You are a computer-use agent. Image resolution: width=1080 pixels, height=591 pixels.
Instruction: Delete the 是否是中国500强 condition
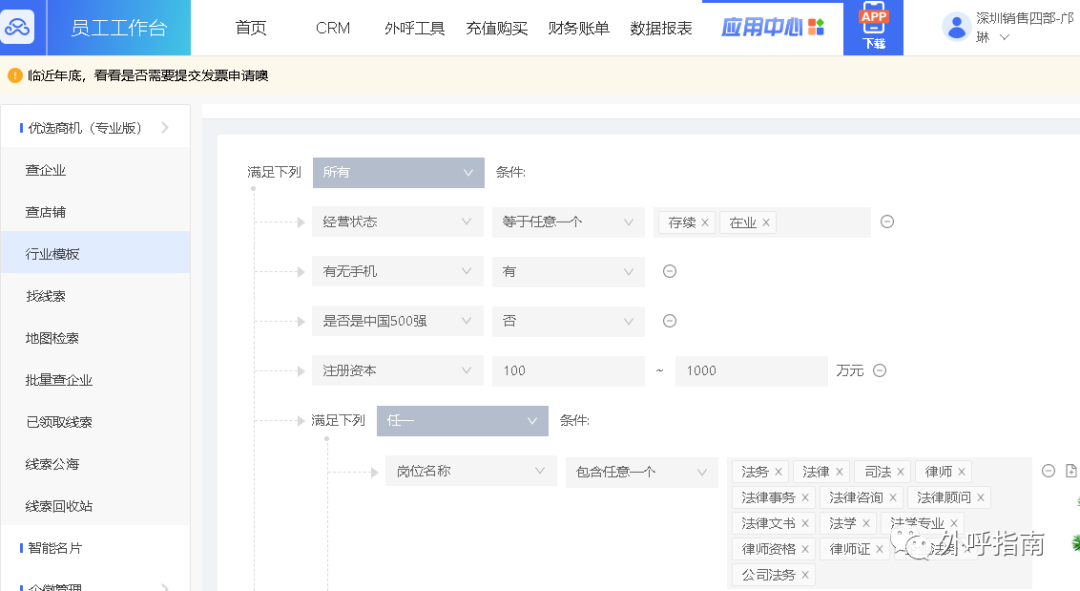tap(670, 321)
